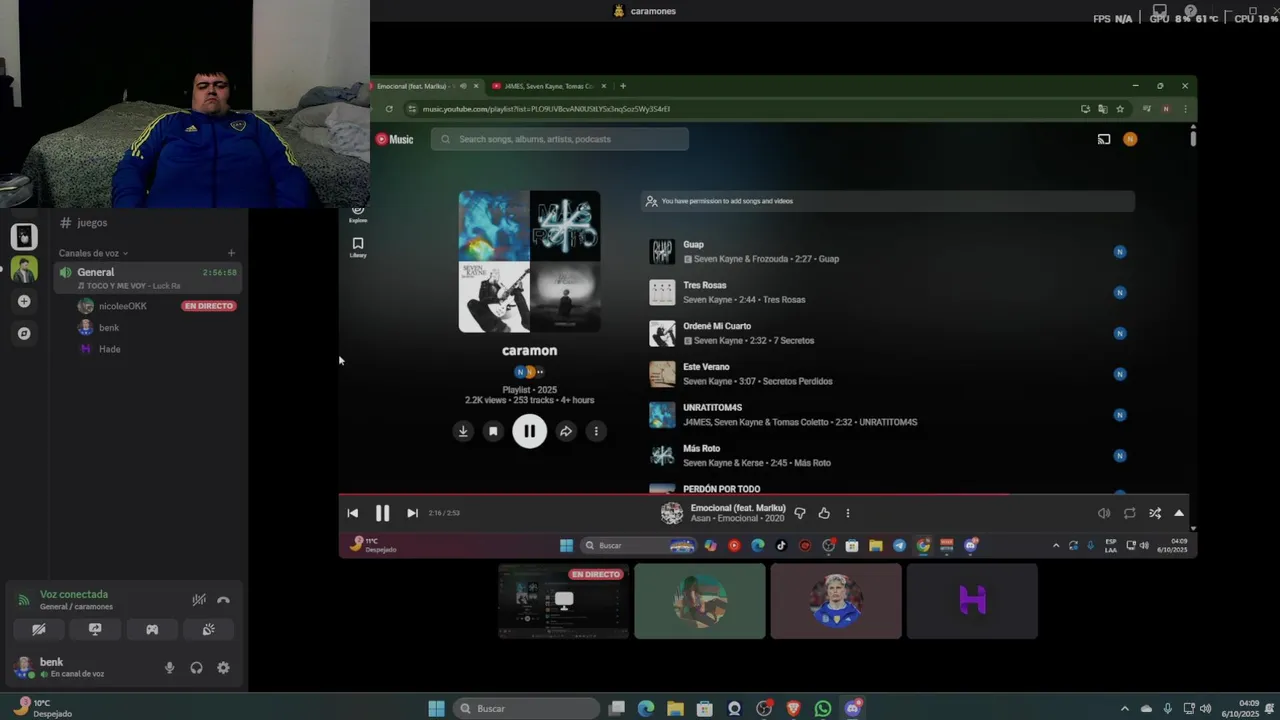The width and height of the screenshot is (1280, 720).
Task: Reload the YouTube Music page
Action: pos(389,109)
